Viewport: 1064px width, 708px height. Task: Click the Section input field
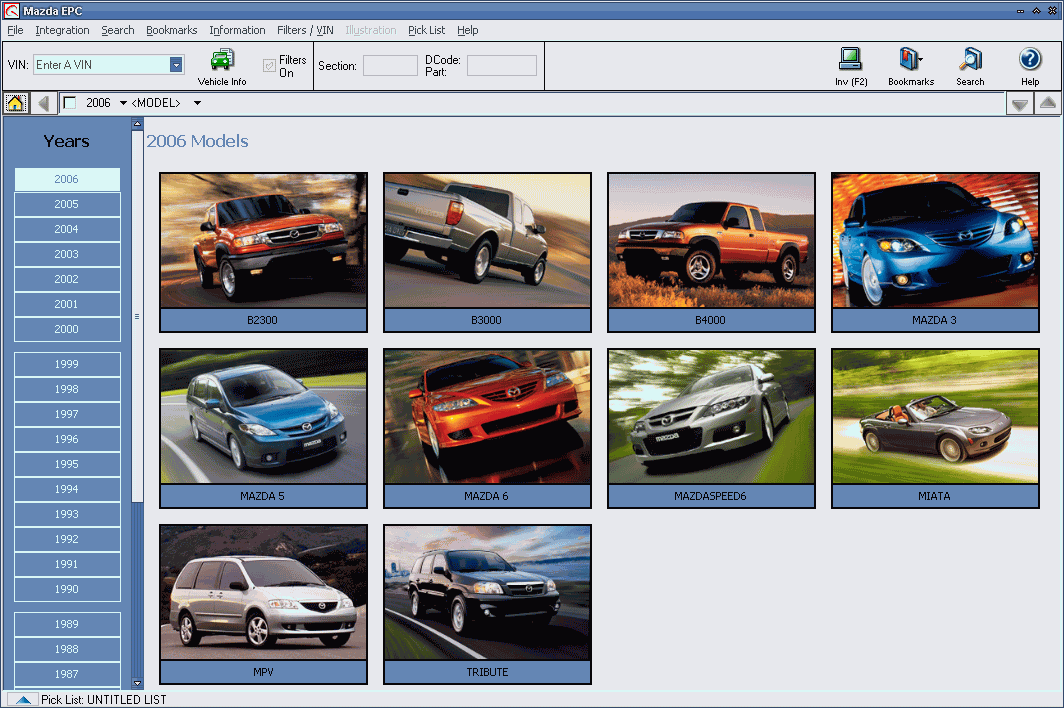pyautogui.click(x=390, y=66)
